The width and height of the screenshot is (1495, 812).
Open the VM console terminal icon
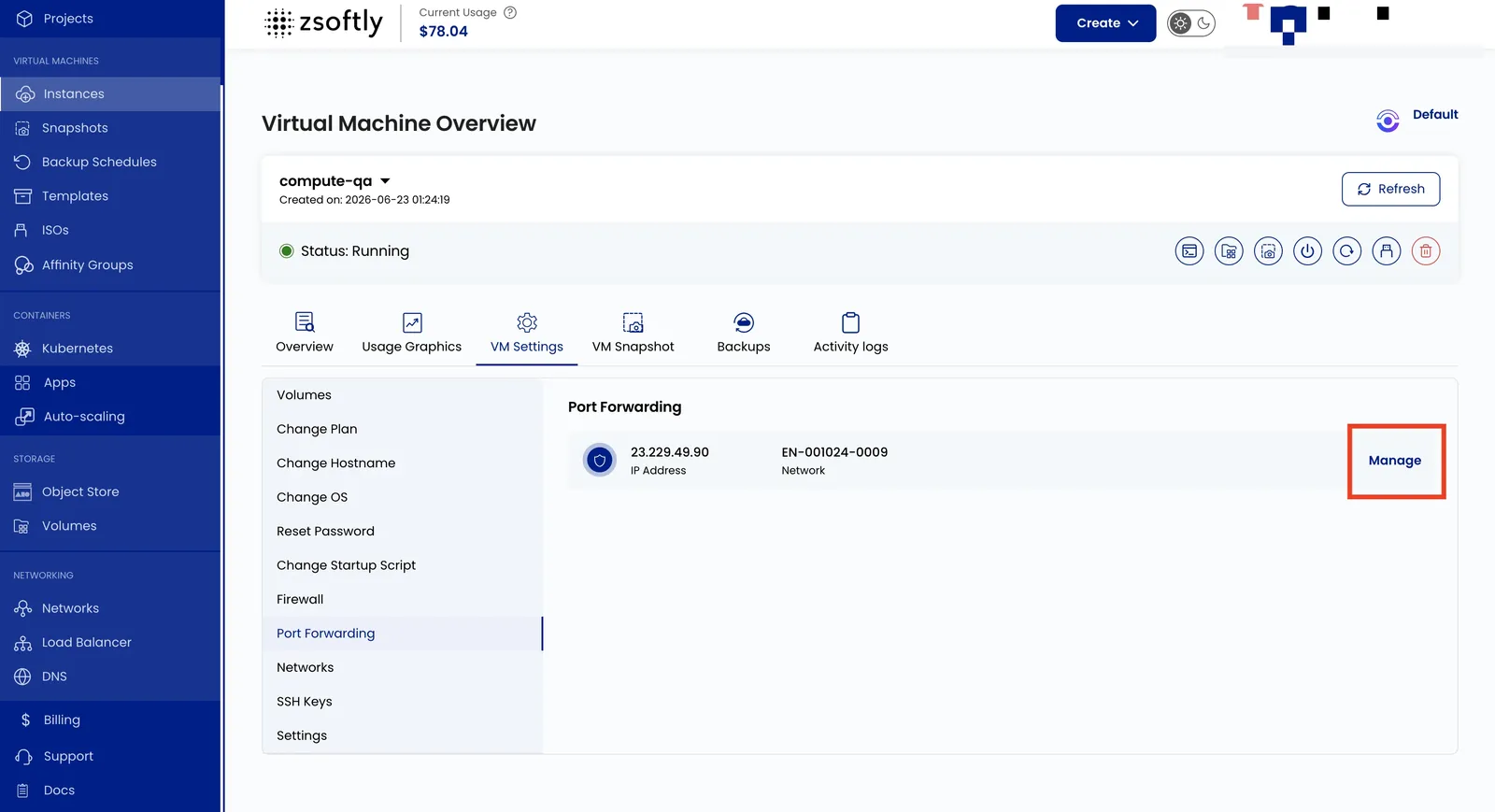pos(1189,250)
